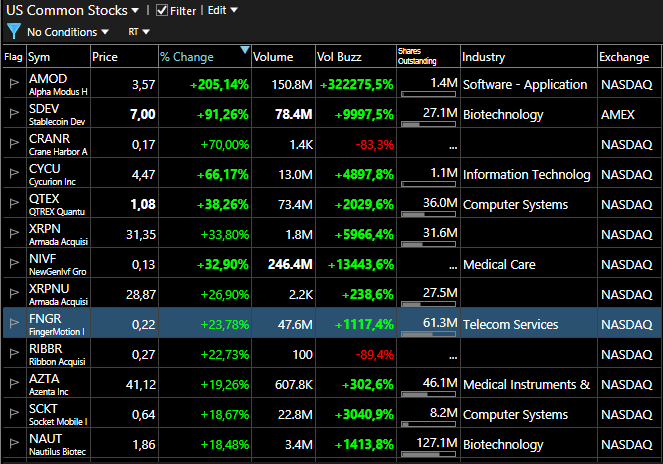Select the QTEX QTREX Quantum symbol
The width and height of the screenshot is (663, 464).
coord(58,204)
